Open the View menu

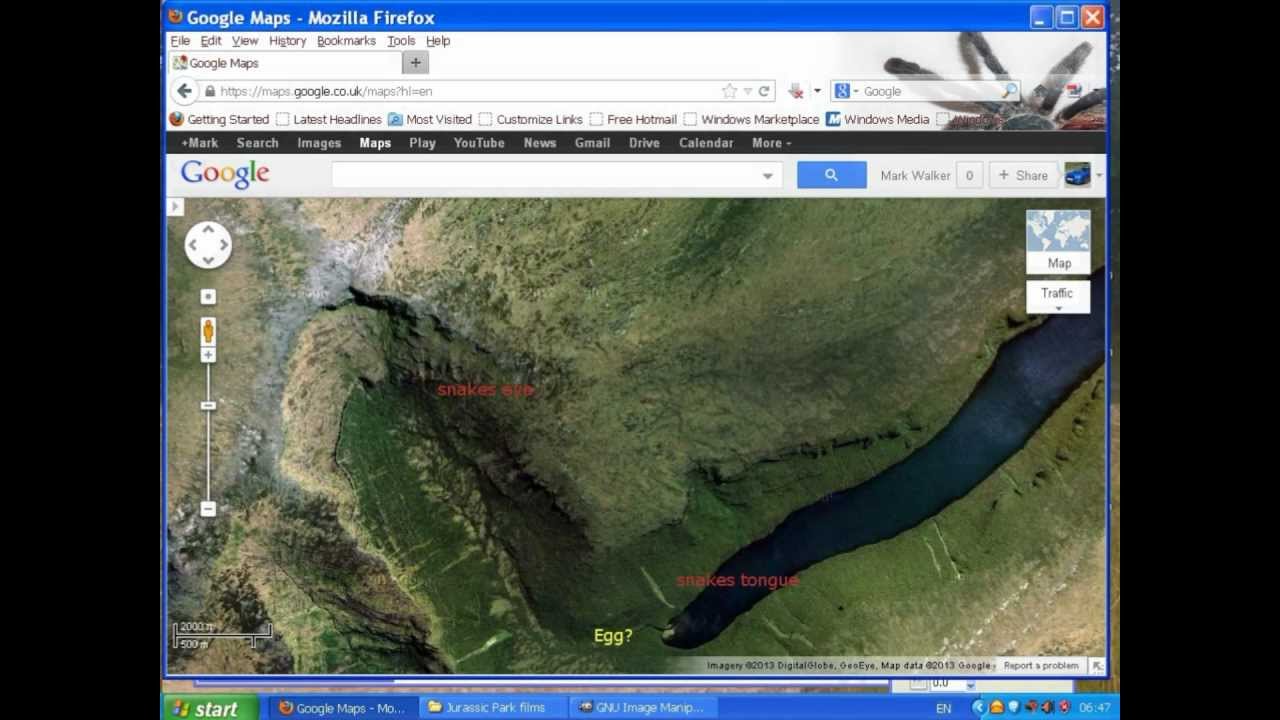(x=245, y=41)
